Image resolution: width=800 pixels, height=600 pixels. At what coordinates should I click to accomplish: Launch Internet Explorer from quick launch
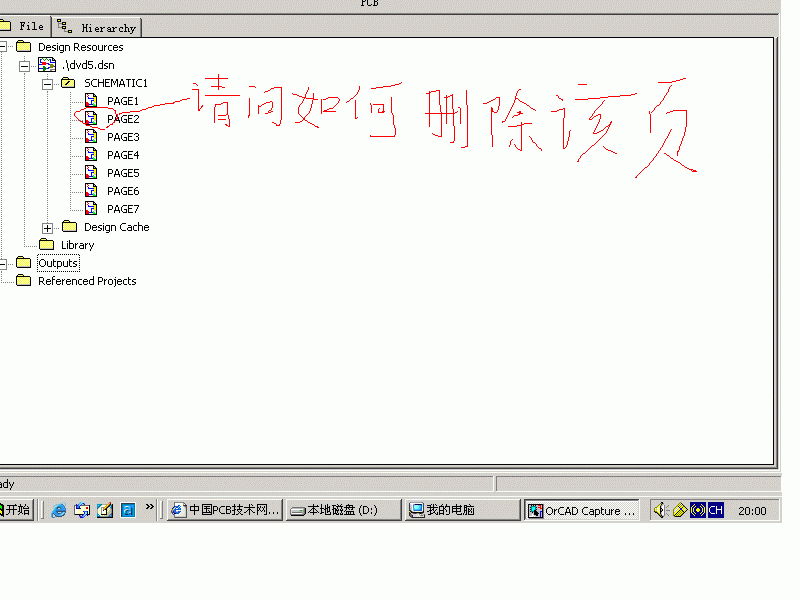coord(59,510)
